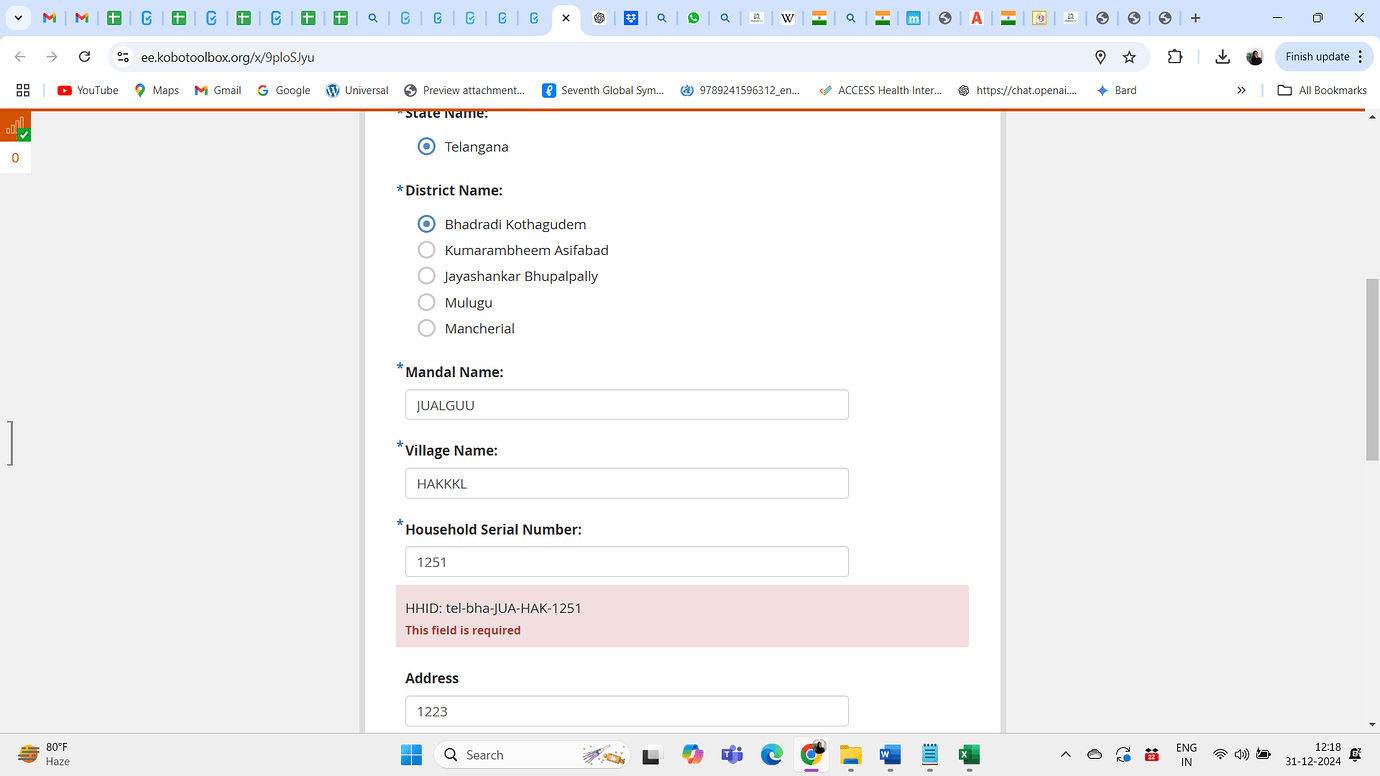Click the Dropbox extension icon beside address bar
Image resolution: width=1380 pixels, height=776 pixels.
(x=631, y=18)
